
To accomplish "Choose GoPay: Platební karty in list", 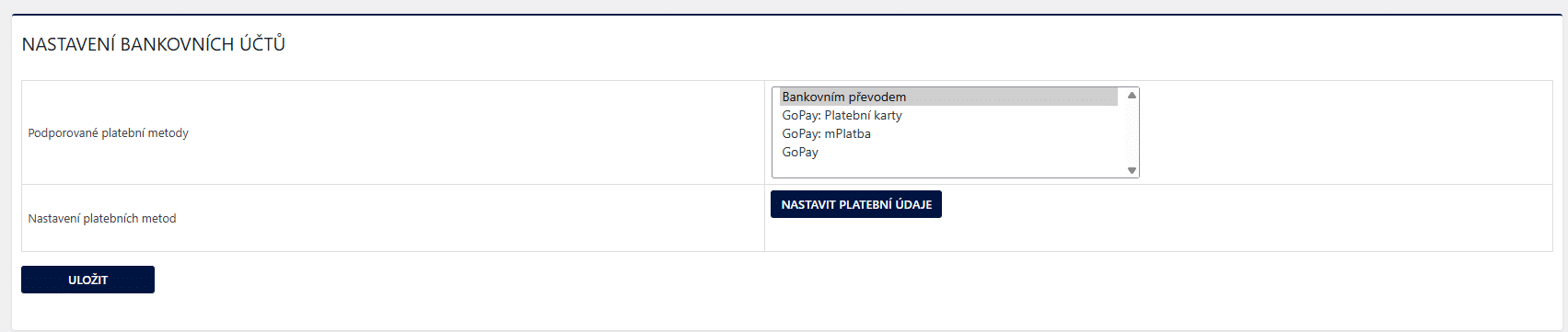I will tap(948, 115).
